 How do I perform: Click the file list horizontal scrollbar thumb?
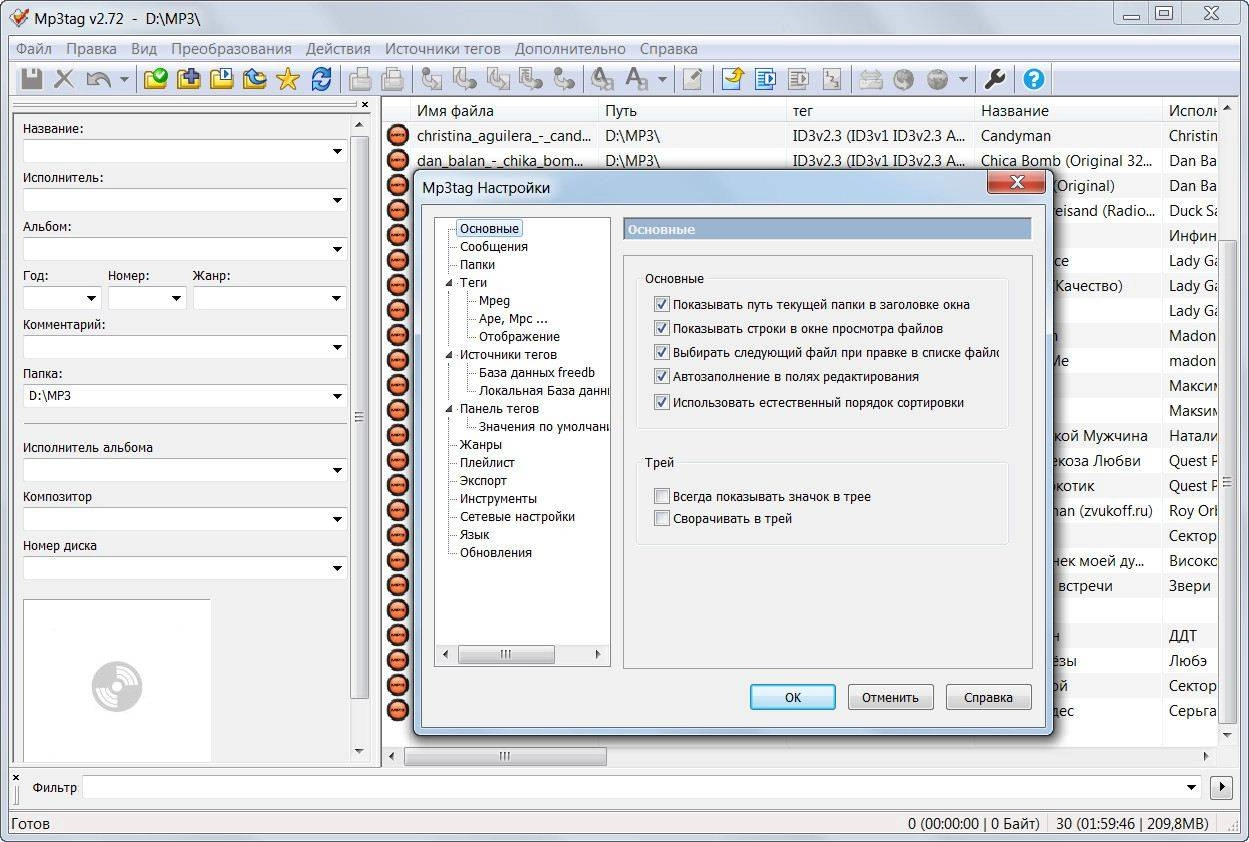click(505, 757)
